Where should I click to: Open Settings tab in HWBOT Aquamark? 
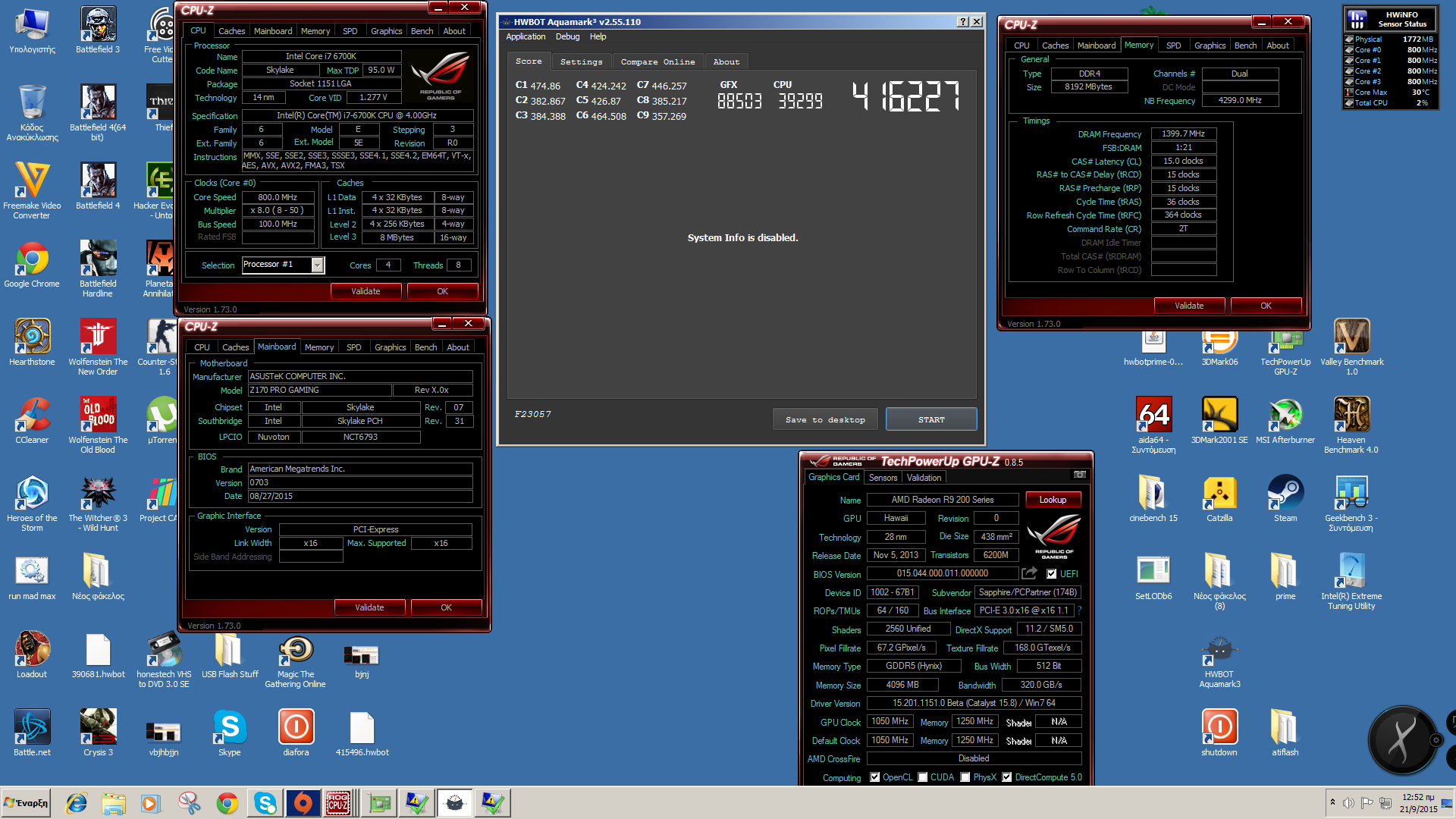581,62
